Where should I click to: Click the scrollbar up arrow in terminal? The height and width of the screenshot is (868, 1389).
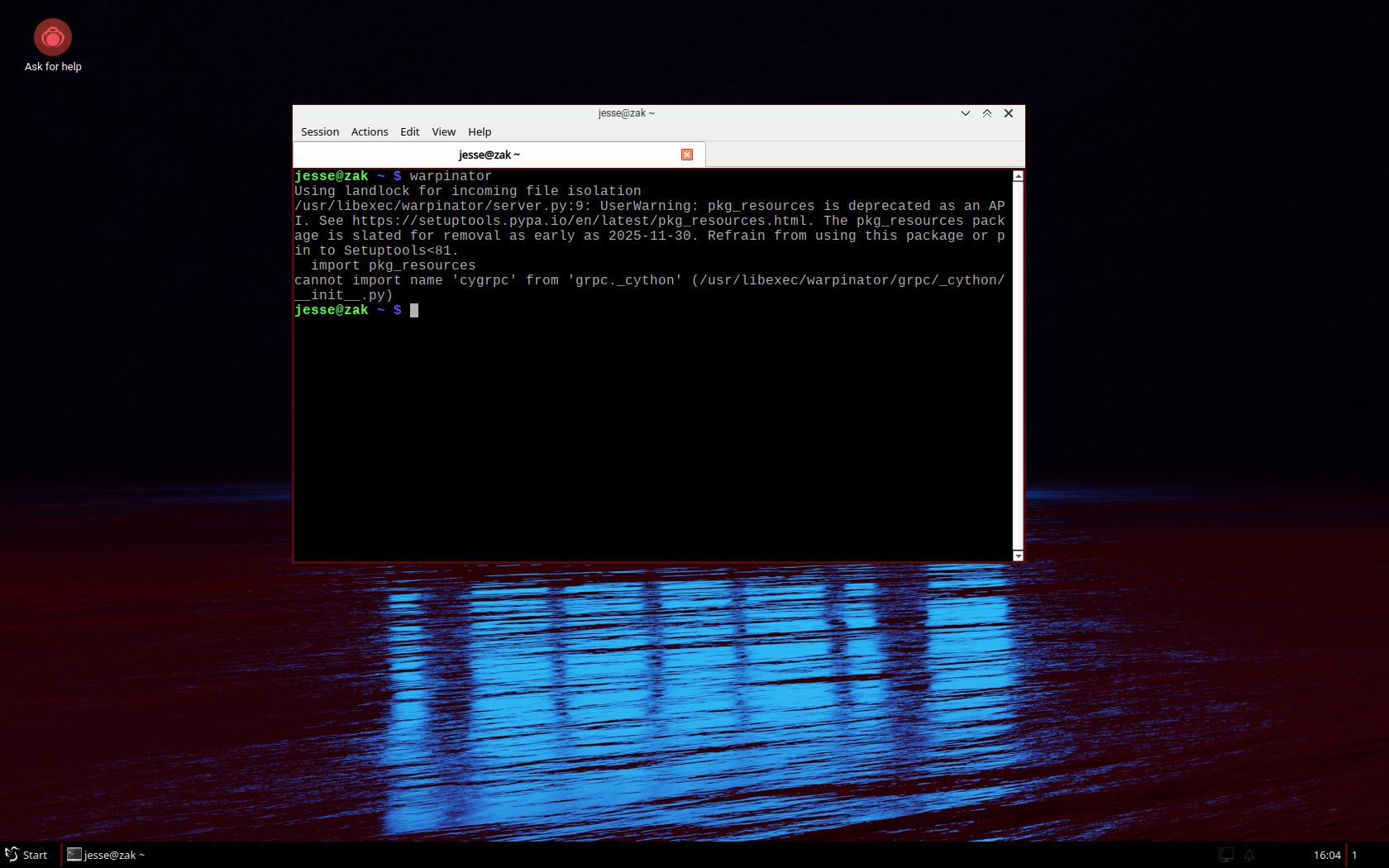pos(1019,176)
